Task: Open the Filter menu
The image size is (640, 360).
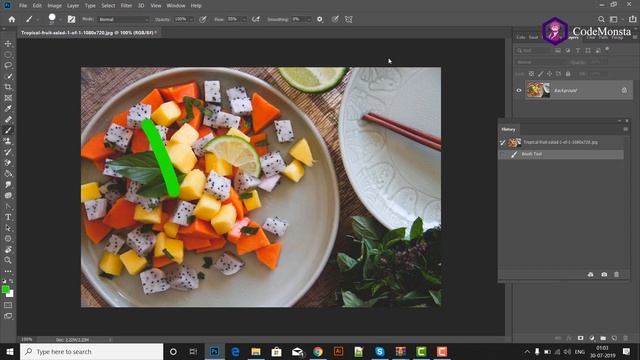Action: tap(127, 6)
